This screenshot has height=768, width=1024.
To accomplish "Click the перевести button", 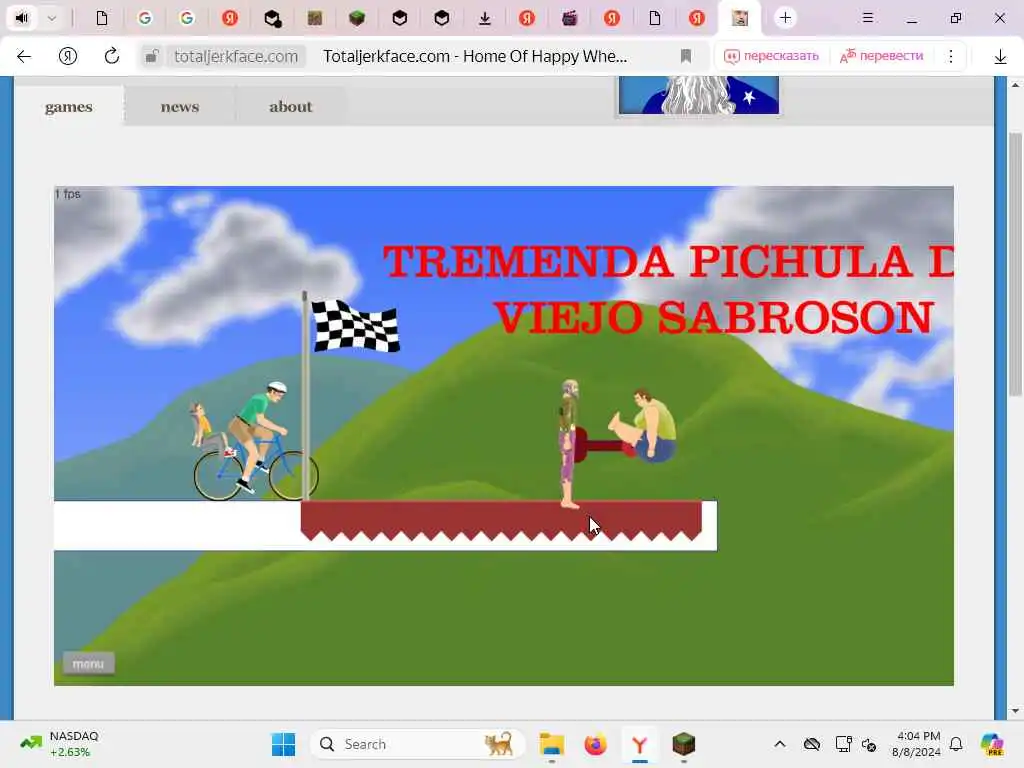I will point(882,56).
